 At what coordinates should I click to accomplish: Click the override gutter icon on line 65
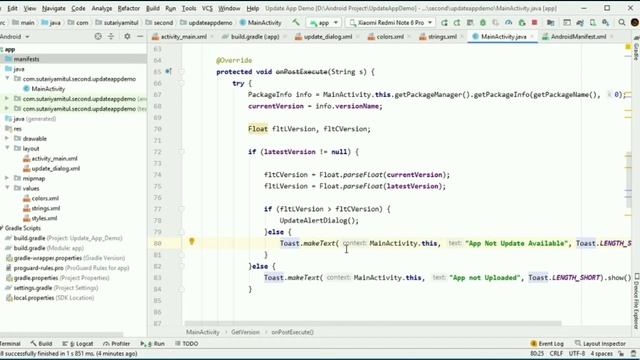[x=168, y=71]
